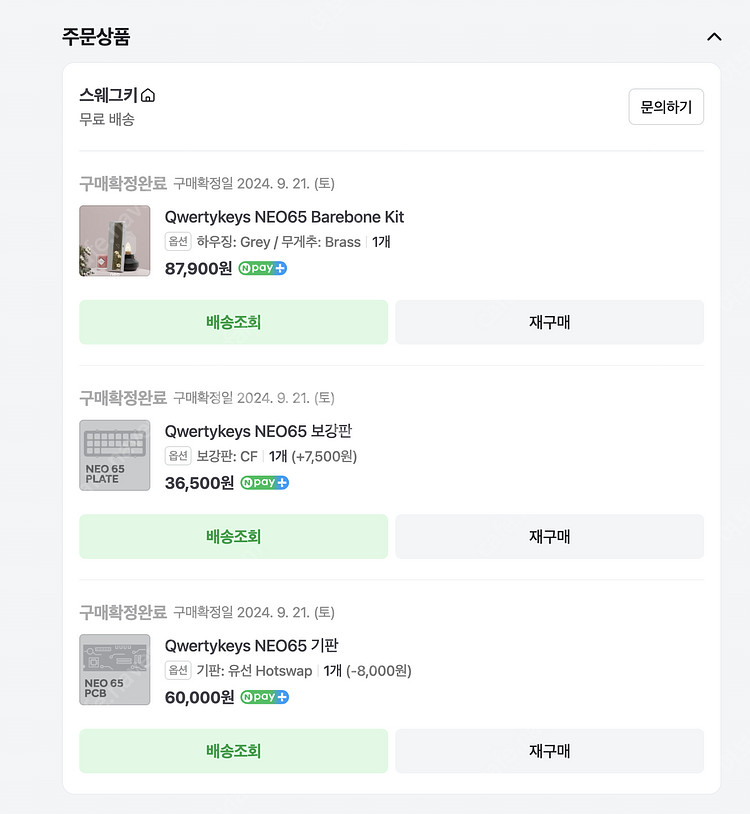Click 배송조회 for the NEO65 보강판
Image resolution: width=750 pixels, height=814 pixels.
tap(233, 536)
